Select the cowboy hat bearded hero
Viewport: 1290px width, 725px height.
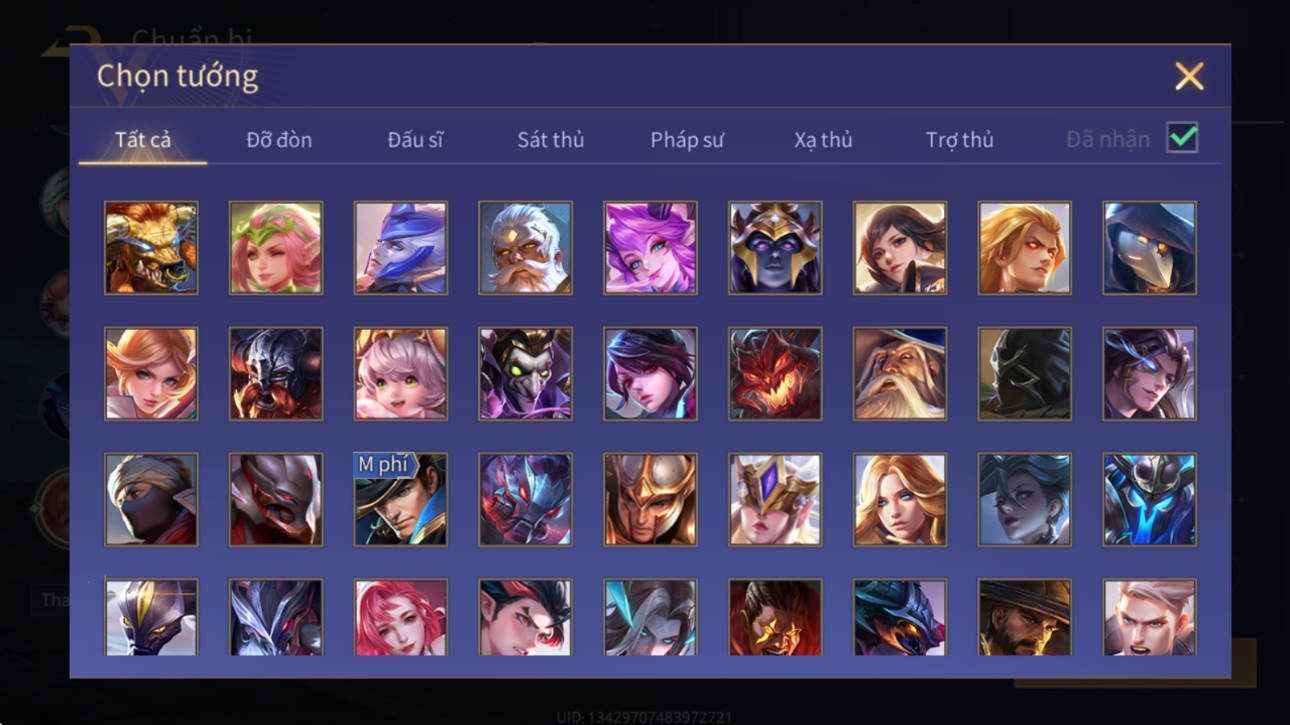(1024, 617)
